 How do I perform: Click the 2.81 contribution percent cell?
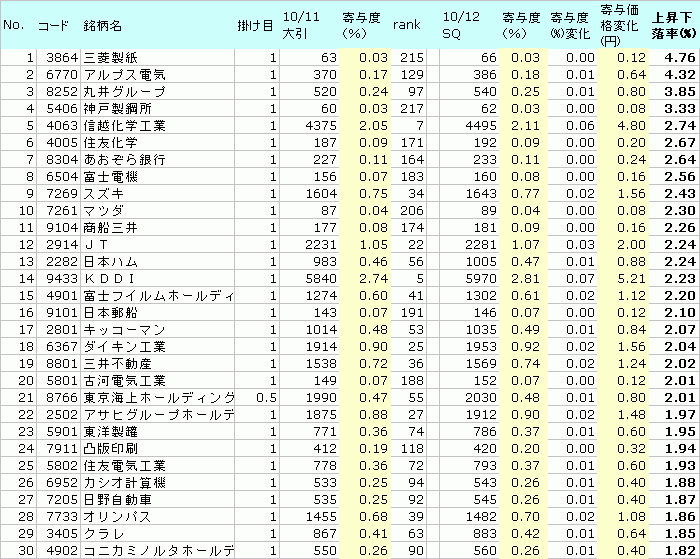tap(525, 279)
